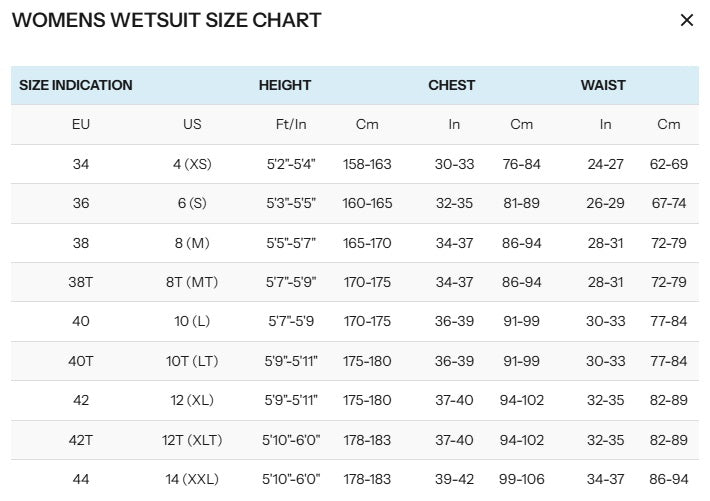Screen dimensions: 710x501
Task: Close the Womens Wetsuit Size Chart
Action: (x=686, y=21)
